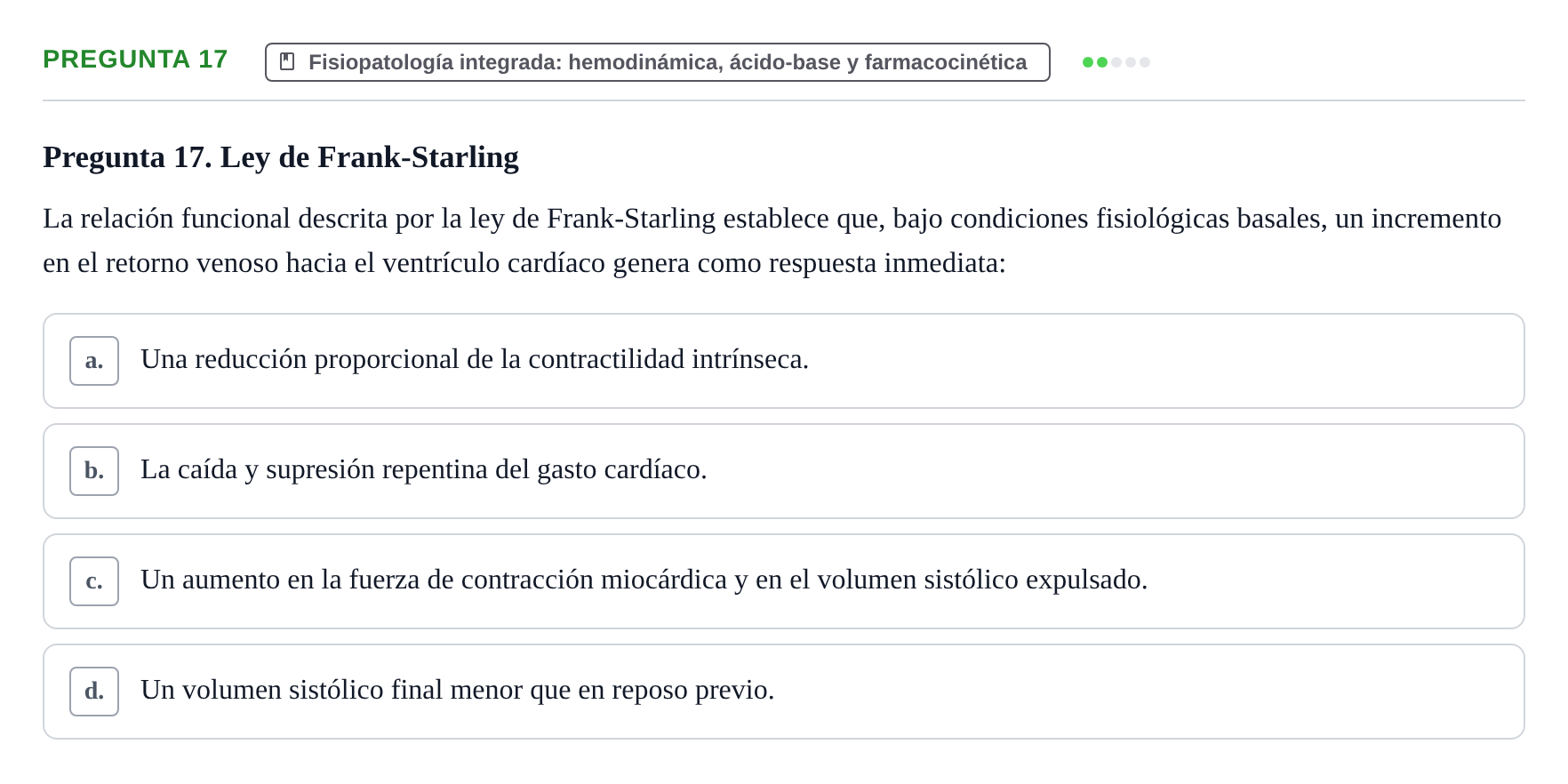Check the 'c.' letter box
The width and height of the screenshot is (1568, 784).
click(x=94, y=581)
